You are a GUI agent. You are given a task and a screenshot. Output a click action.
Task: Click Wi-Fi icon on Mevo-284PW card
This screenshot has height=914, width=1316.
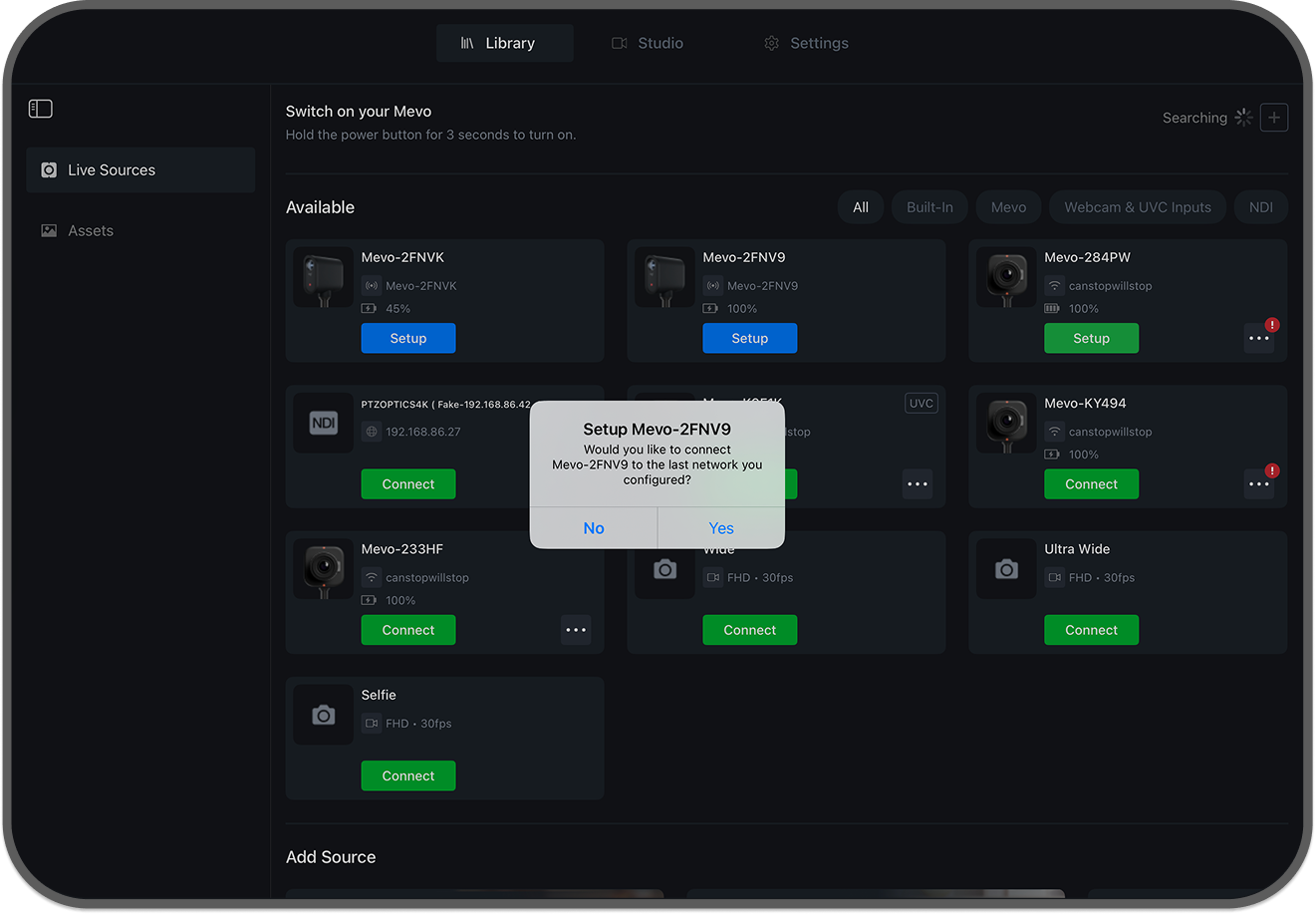tap(1054, 286)
